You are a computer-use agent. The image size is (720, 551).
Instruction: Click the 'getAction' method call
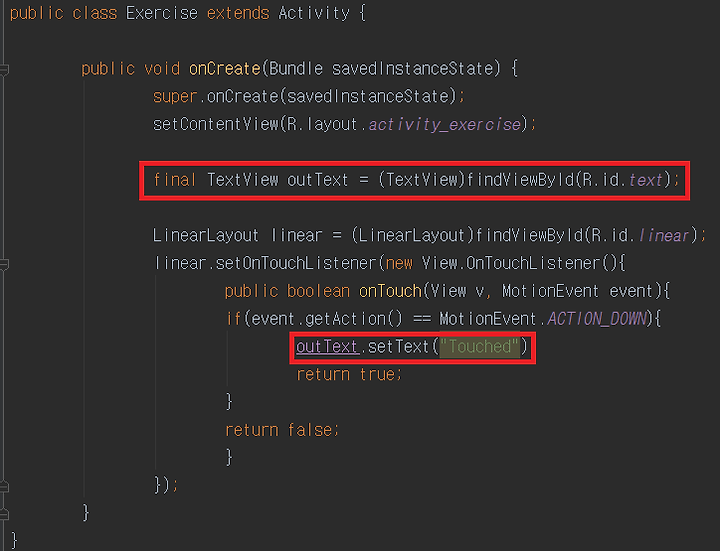[345, 319]
